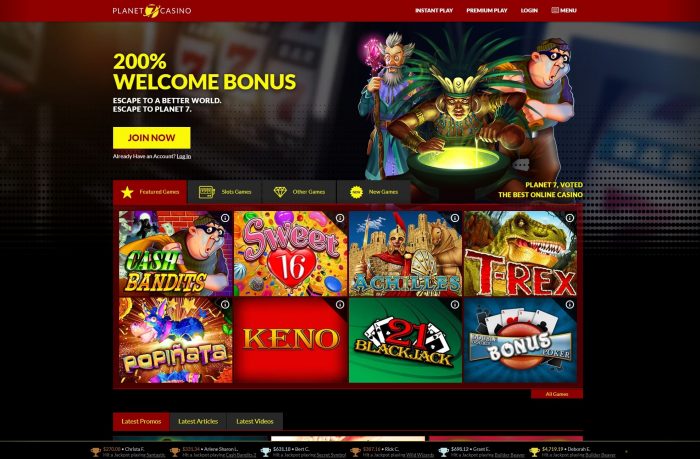Switch to the Latest Articles tab
Viewport: 700px width, 459px height.
(198, 421)
